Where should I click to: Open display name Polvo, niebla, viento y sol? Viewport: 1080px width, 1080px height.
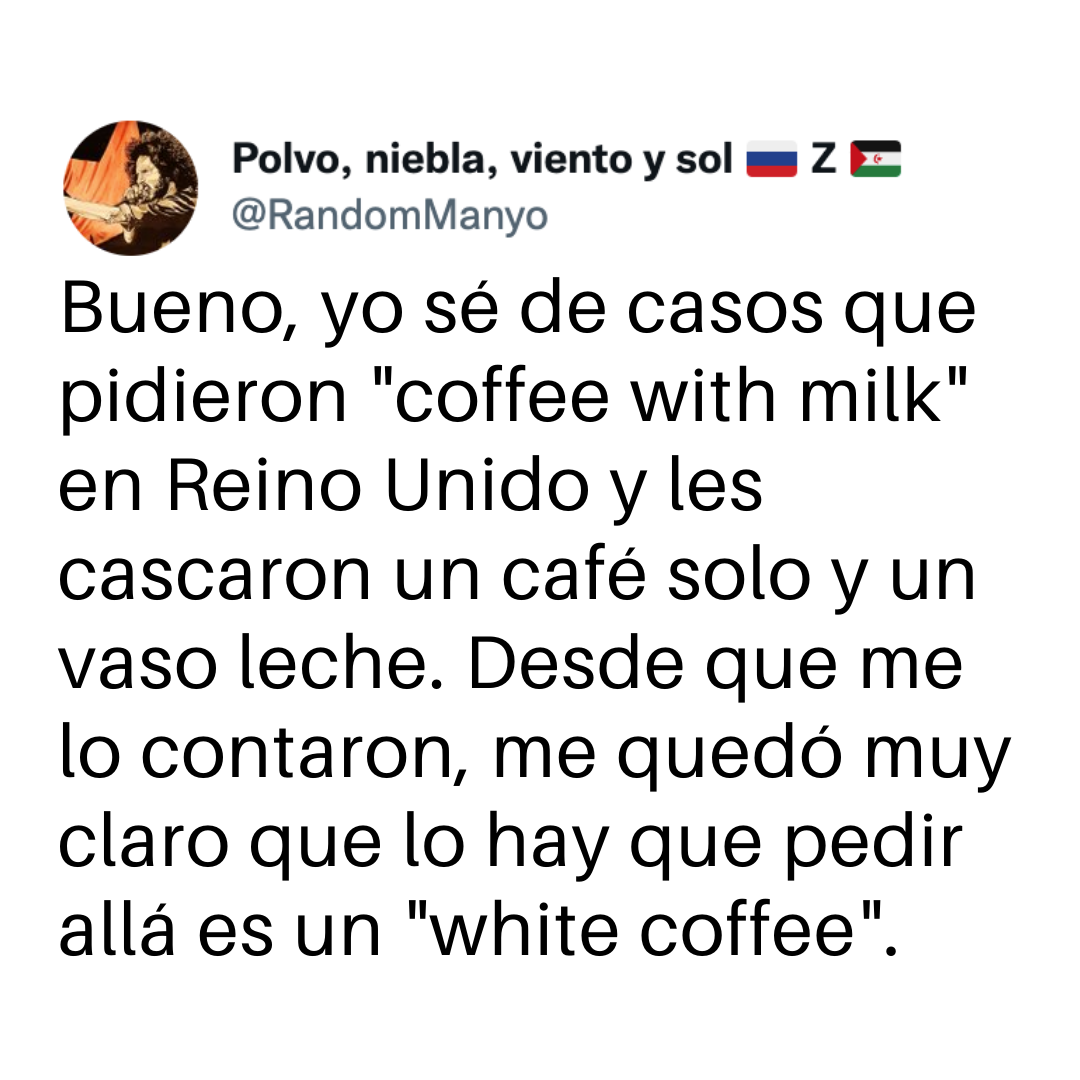pos(482,159)
